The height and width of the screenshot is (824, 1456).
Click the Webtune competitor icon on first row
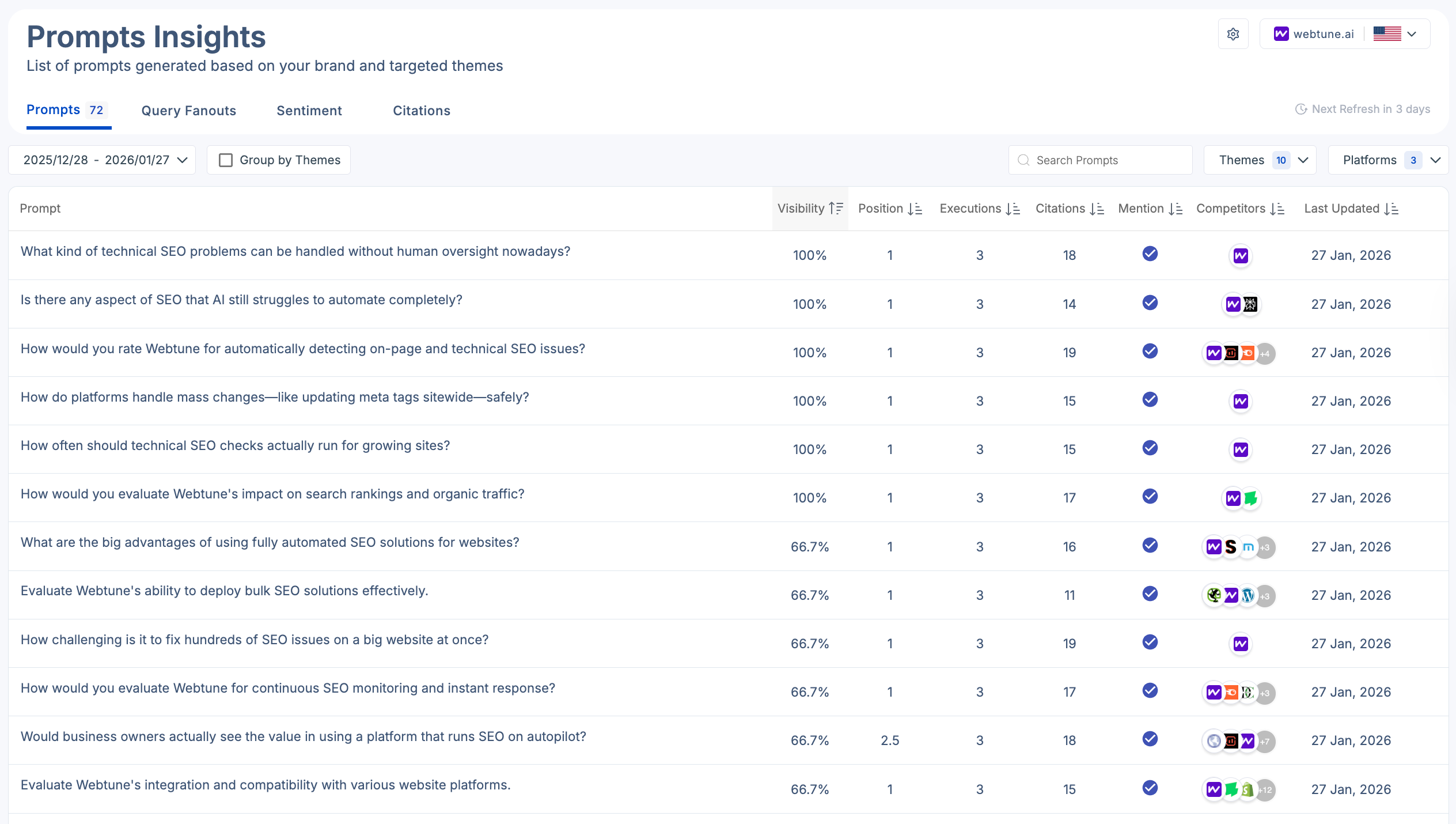click(x=1241, y=256)
